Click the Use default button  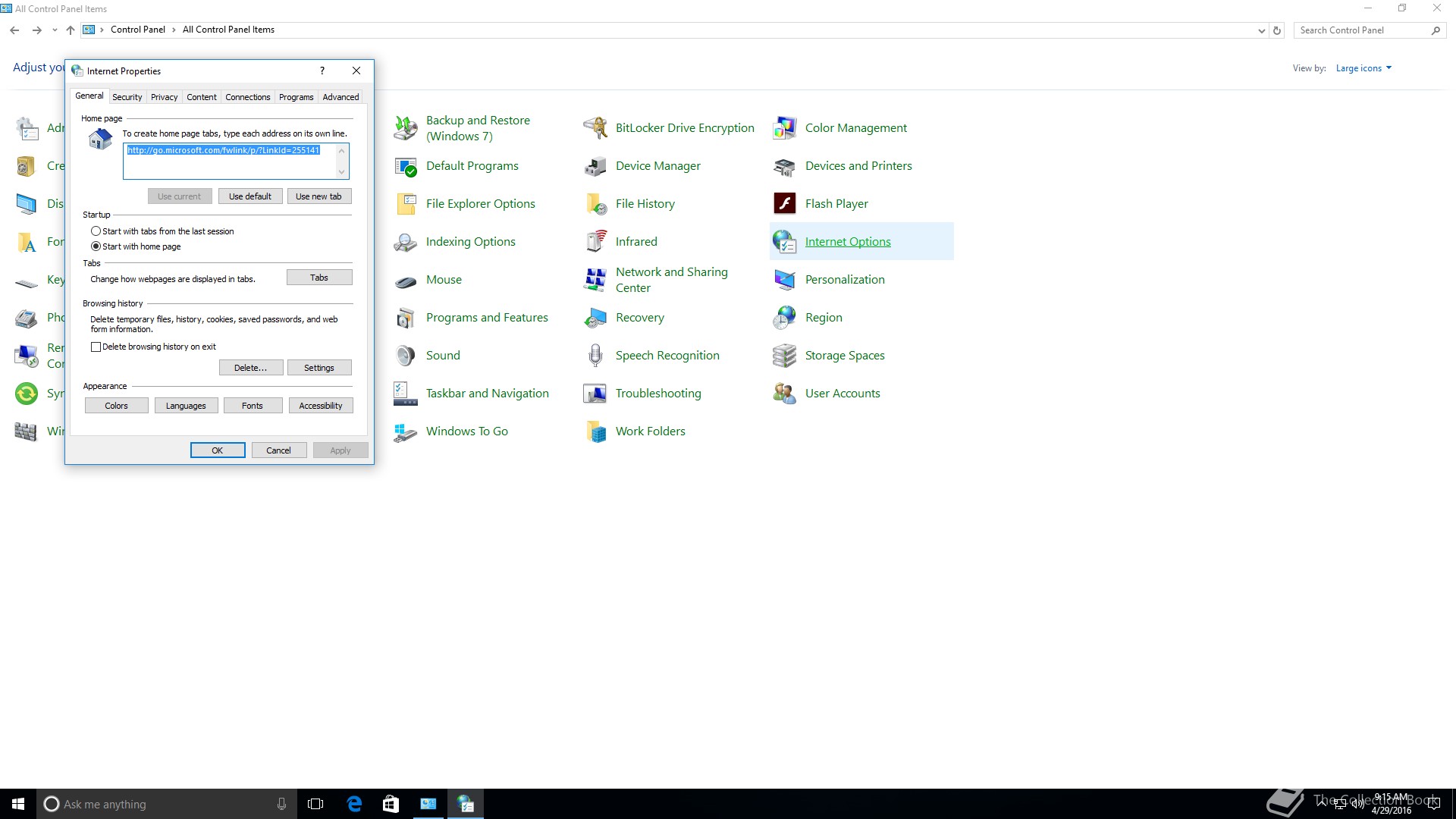(250, 196)
